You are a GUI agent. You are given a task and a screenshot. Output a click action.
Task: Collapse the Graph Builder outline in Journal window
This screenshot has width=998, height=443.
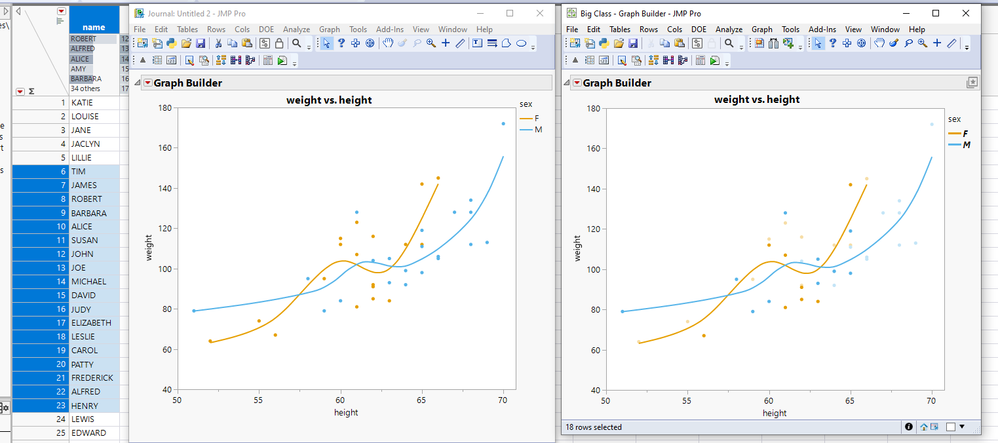[137, 83]
